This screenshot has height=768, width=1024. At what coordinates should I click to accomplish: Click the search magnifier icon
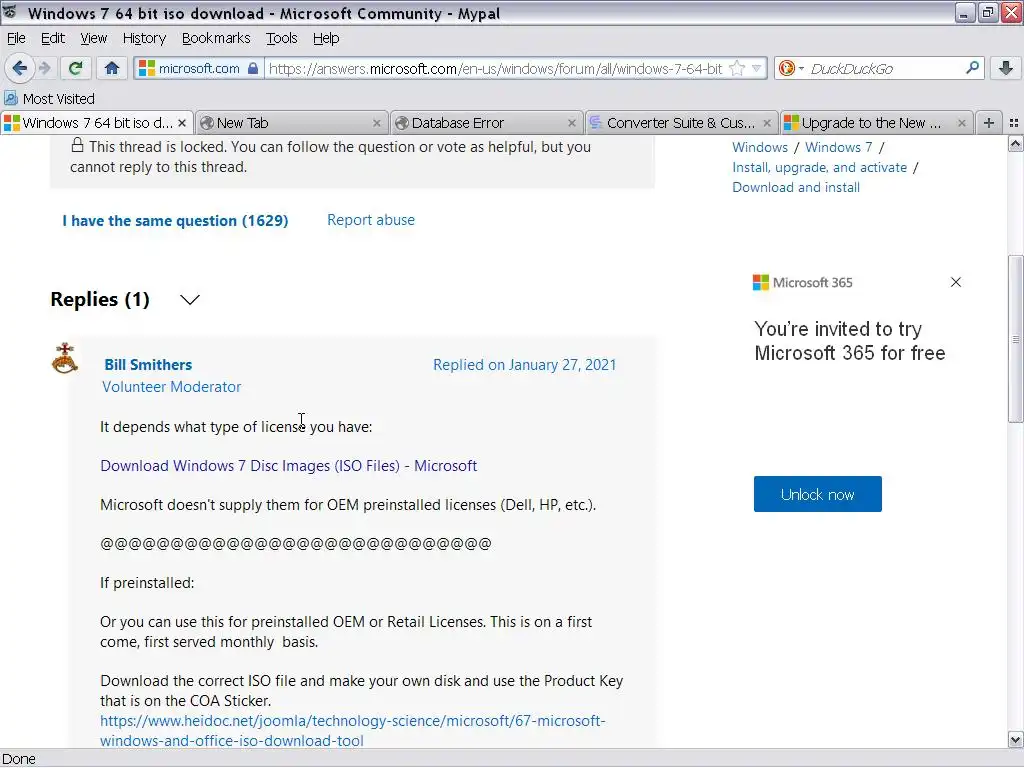pos(972,68)
